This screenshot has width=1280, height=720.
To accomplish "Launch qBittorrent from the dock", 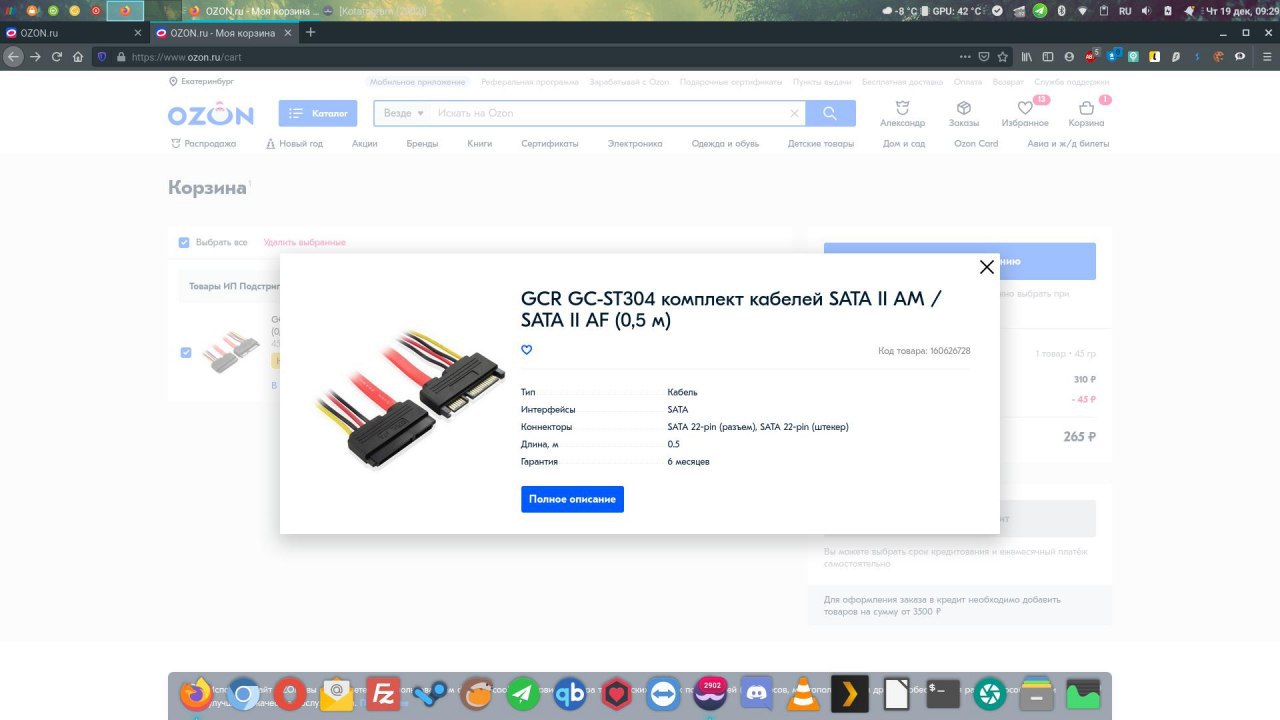I will [570, 694].
